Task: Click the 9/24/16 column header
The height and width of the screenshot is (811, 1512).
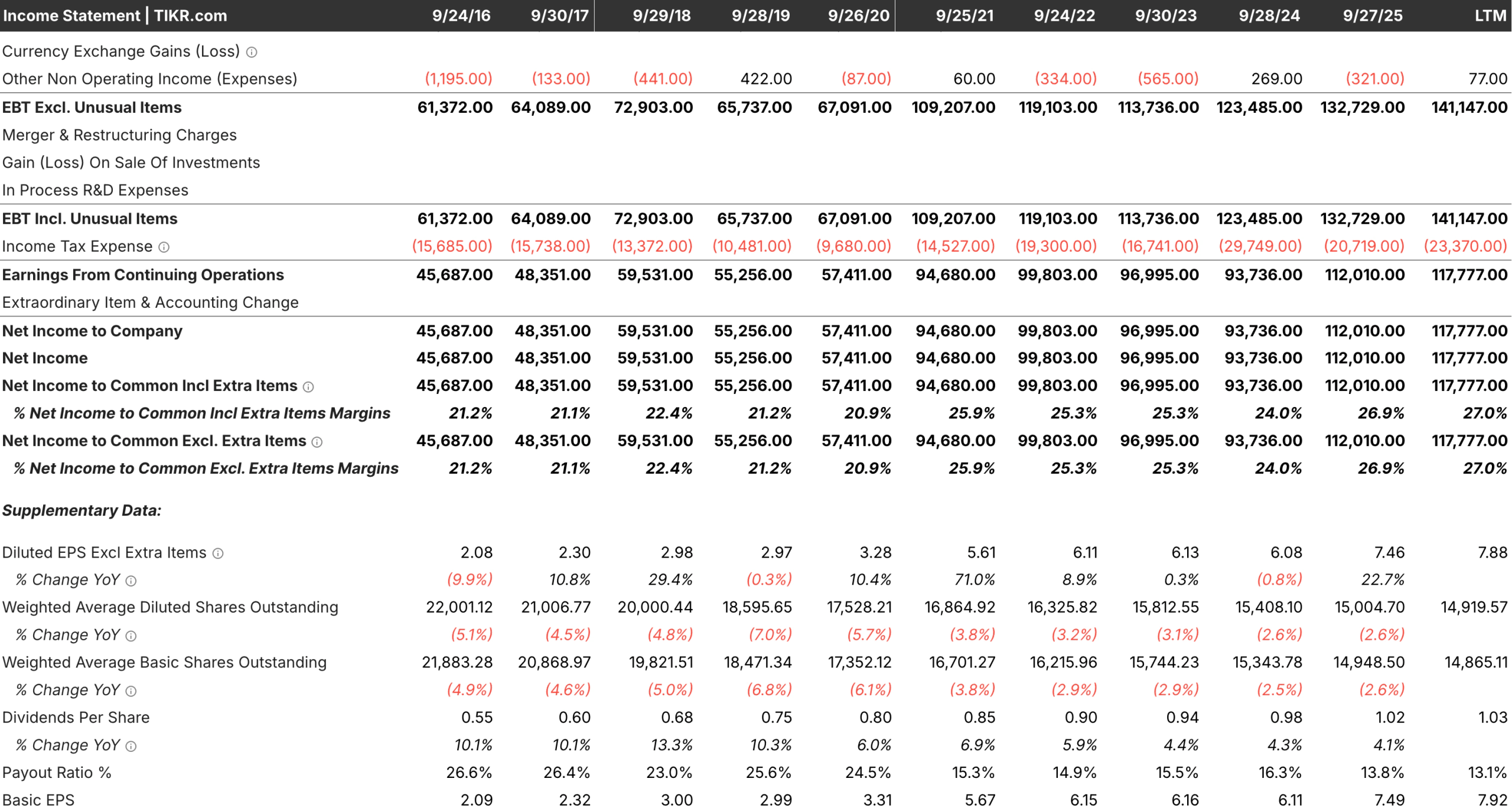Action: [x=461, y=16]
